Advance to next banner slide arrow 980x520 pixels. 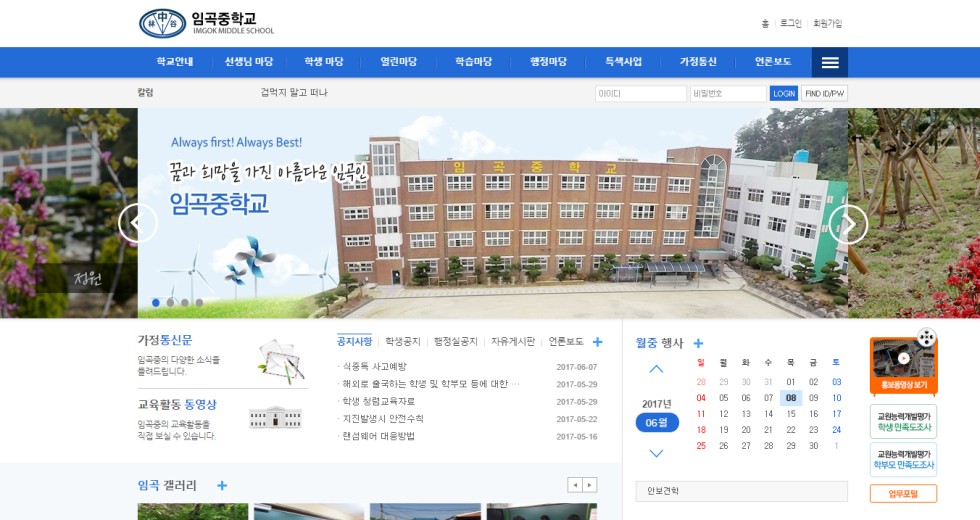(x=848, y=224)
